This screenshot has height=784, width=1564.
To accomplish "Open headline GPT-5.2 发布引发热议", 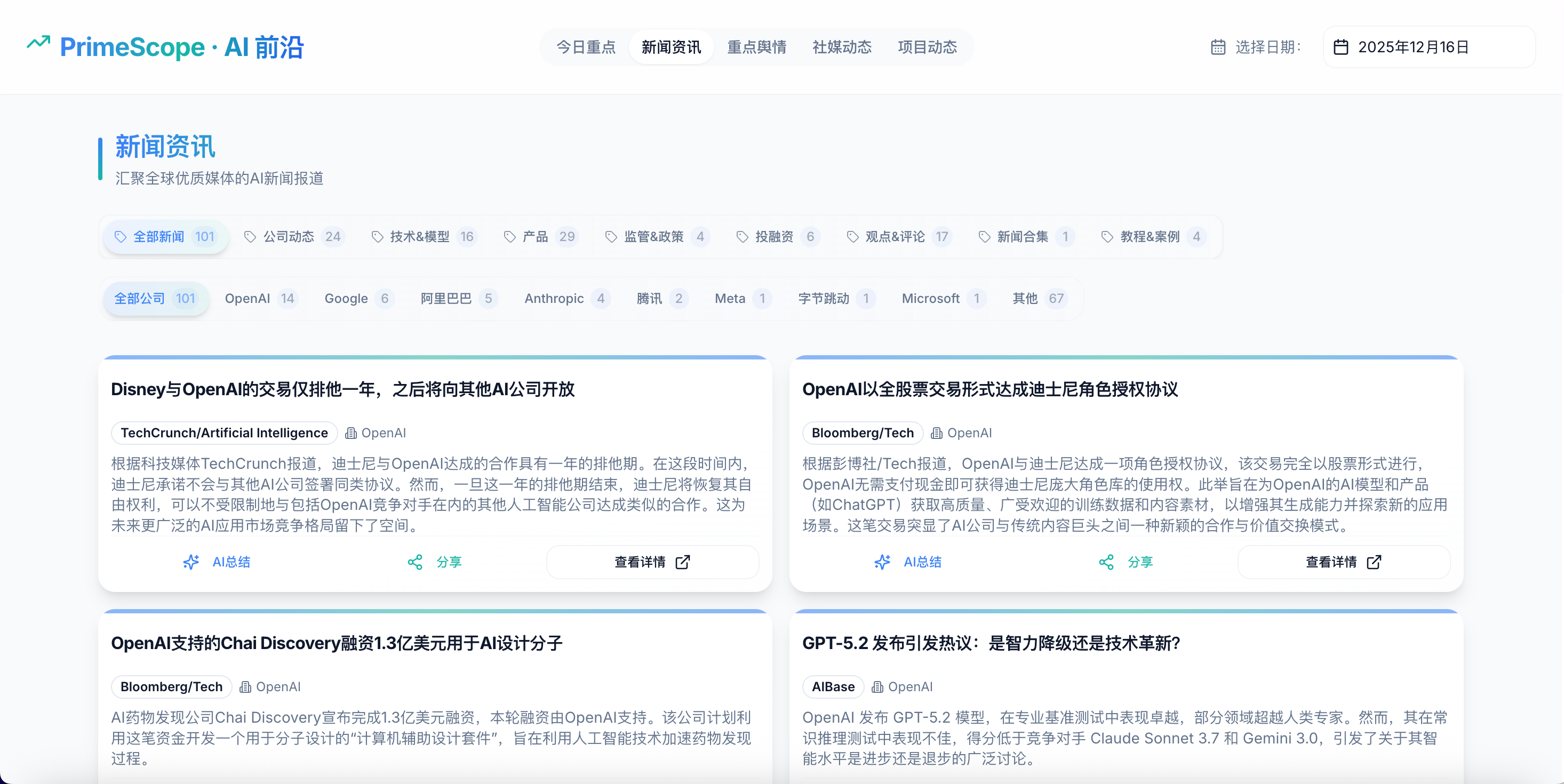I will point(991,643).
